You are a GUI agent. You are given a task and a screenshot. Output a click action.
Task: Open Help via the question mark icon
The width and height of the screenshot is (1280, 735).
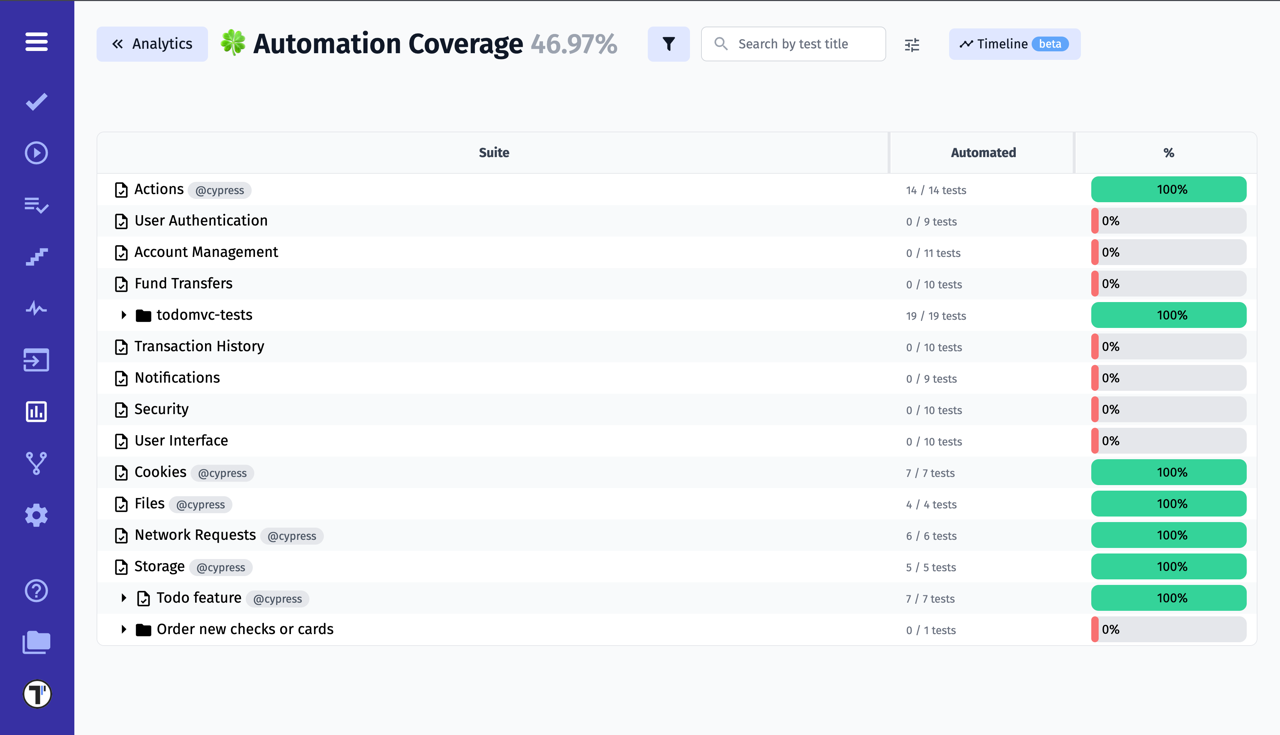36,591
